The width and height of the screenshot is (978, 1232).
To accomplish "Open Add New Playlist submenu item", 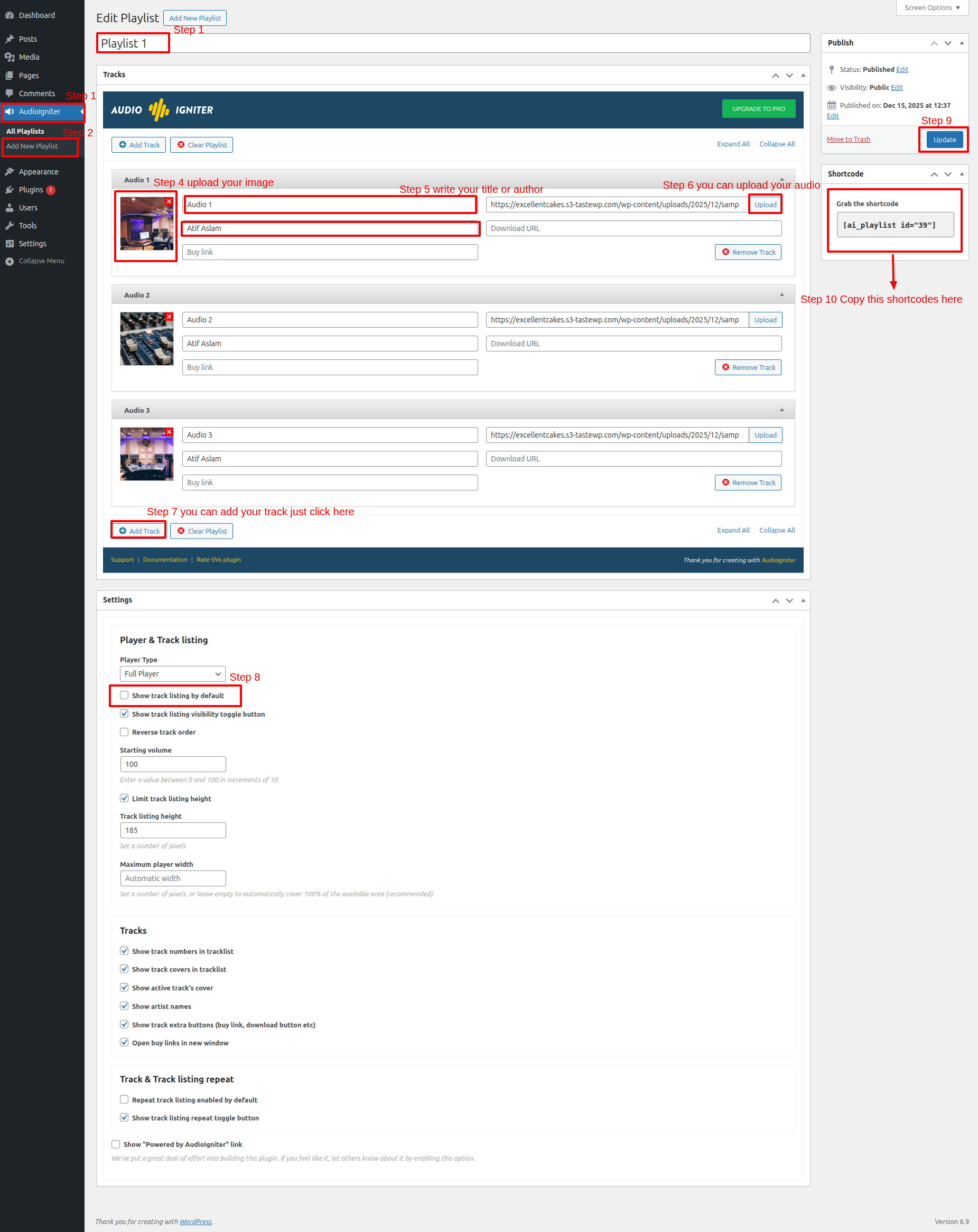I will [32, 146].
